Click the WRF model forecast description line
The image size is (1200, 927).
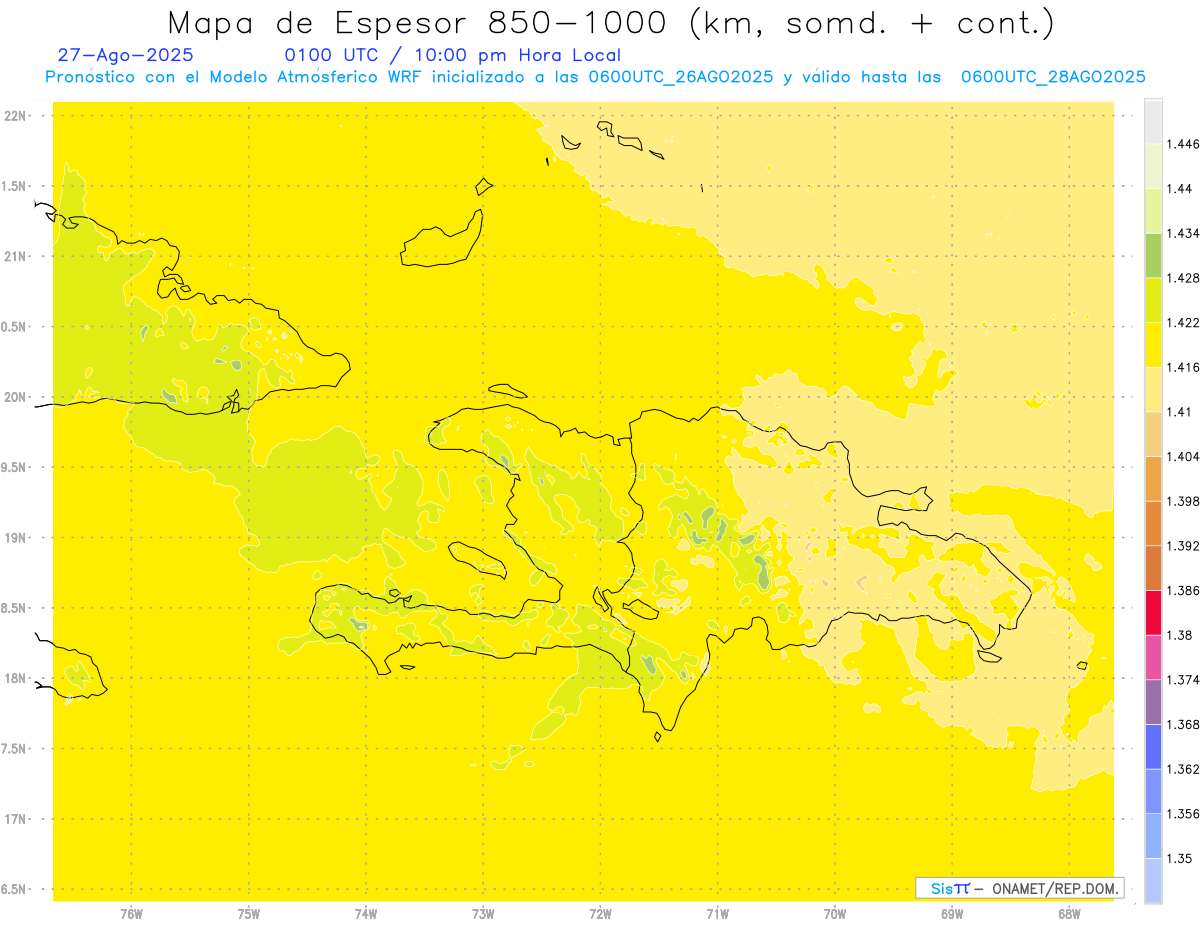pyautogui.click(x=595, y=77)
